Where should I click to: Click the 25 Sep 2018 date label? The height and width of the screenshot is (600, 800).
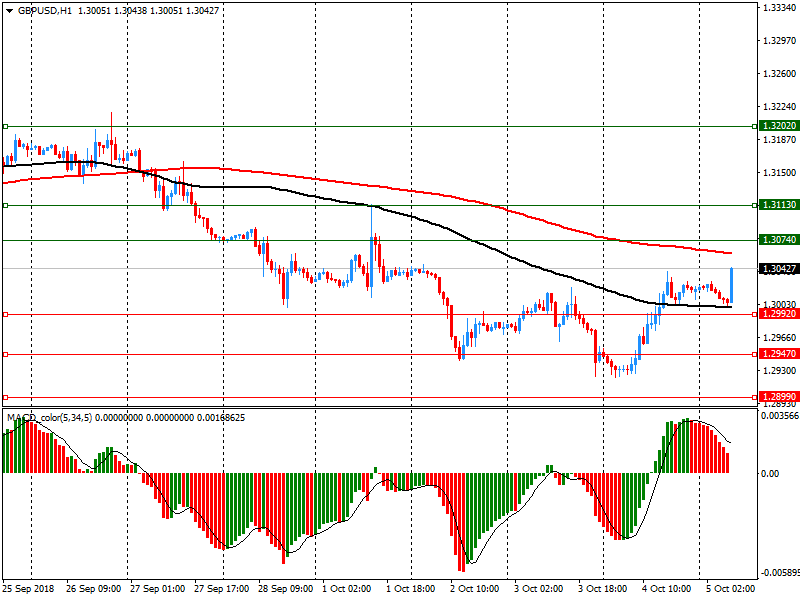(28, 589)
